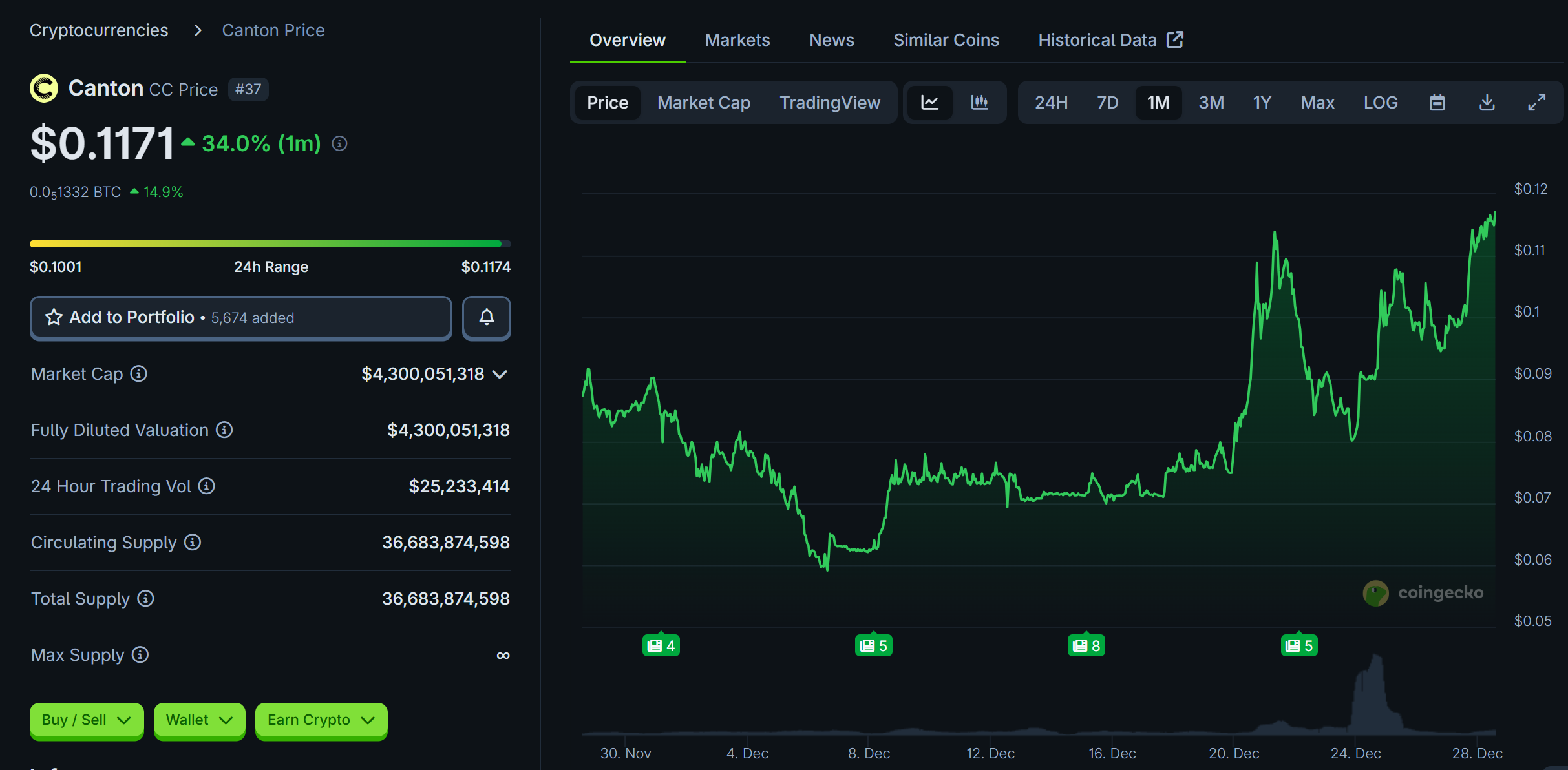Viewport: 1568px width, 770px height.
Task: Open the calendar date range picker
Action: pos(1437,102)
